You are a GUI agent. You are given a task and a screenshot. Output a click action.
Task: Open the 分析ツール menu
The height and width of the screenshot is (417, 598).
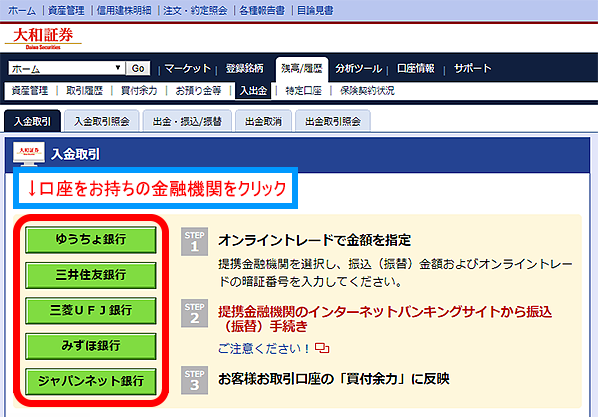358,68
